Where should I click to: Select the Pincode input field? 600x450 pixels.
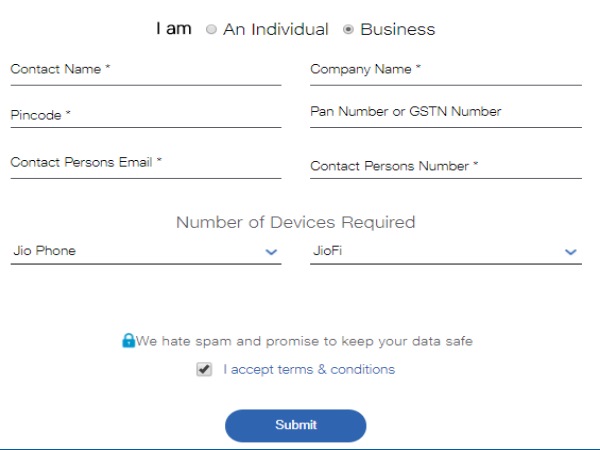coord(145,115)
